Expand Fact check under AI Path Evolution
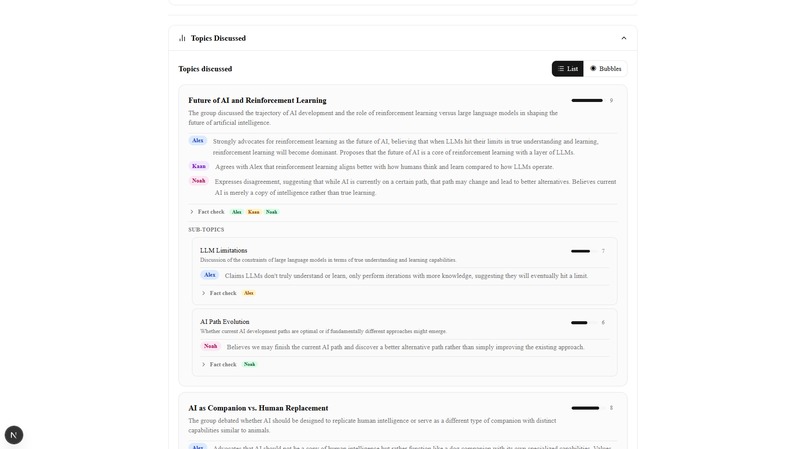Screen dimensions: 806x449 pyautogui.click(x=219, y=365)
